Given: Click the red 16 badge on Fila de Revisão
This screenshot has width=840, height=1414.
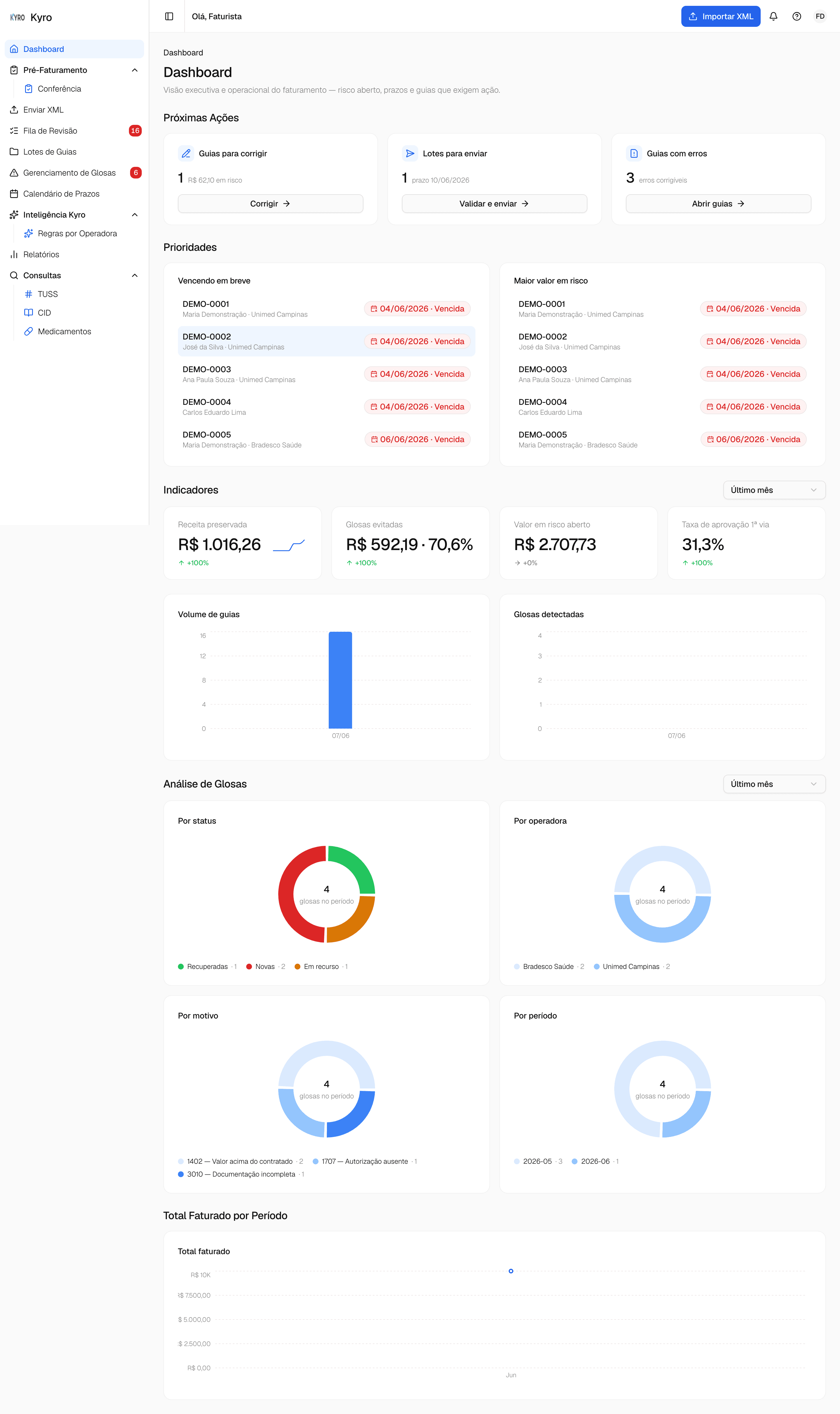Looking at the screenshot, I should point(135,131).
